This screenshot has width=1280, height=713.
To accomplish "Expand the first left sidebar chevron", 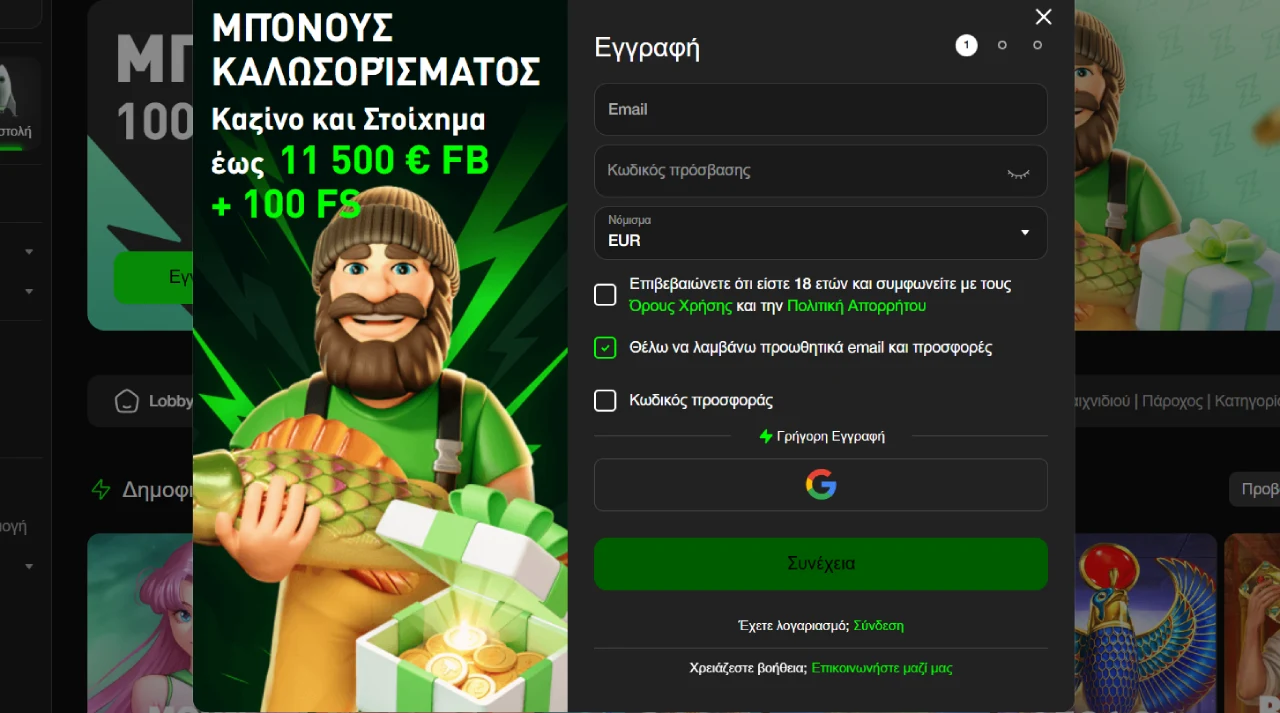I will click(x=29, y=251).
